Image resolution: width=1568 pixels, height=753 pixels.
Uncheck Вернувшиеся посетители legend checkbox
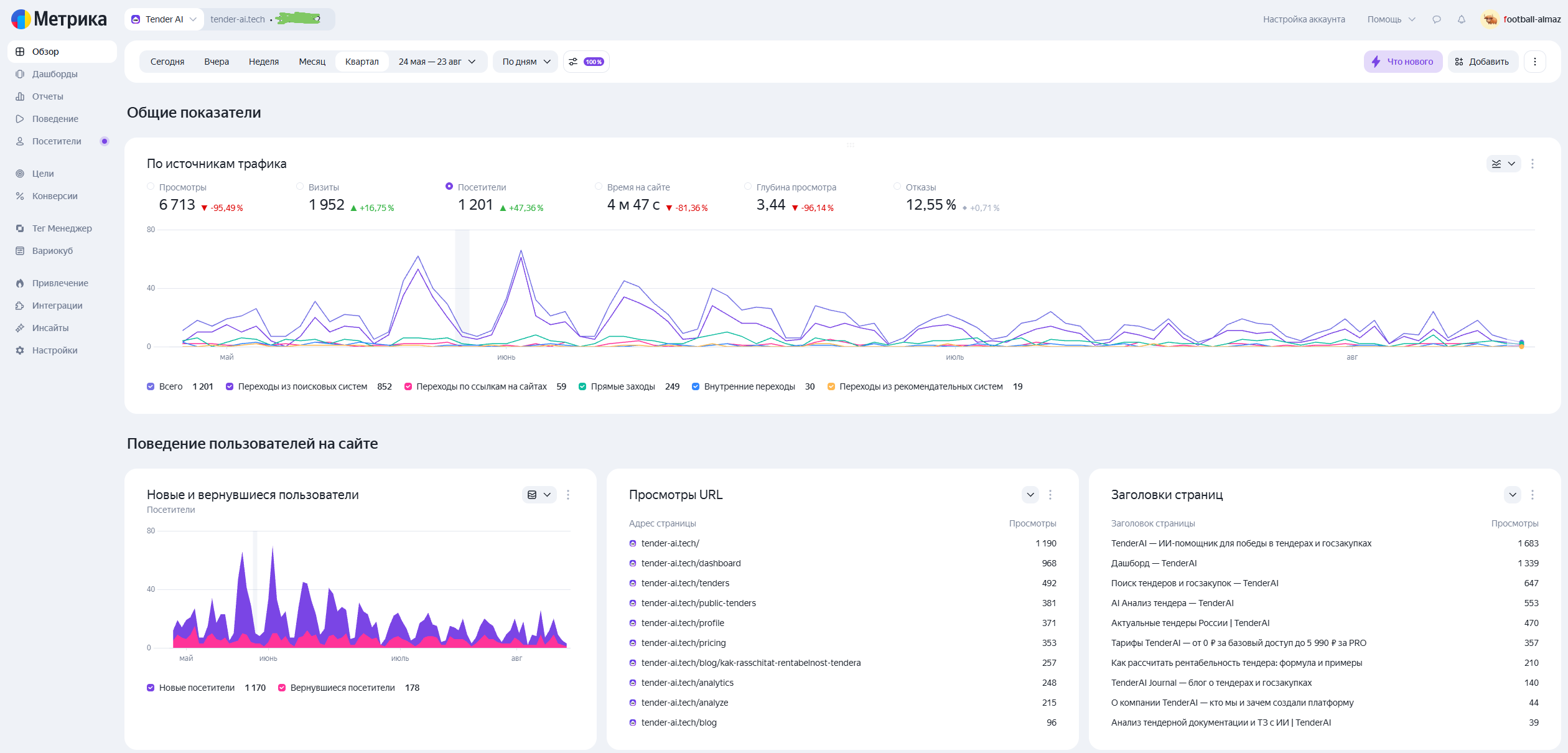pos(282,688)
